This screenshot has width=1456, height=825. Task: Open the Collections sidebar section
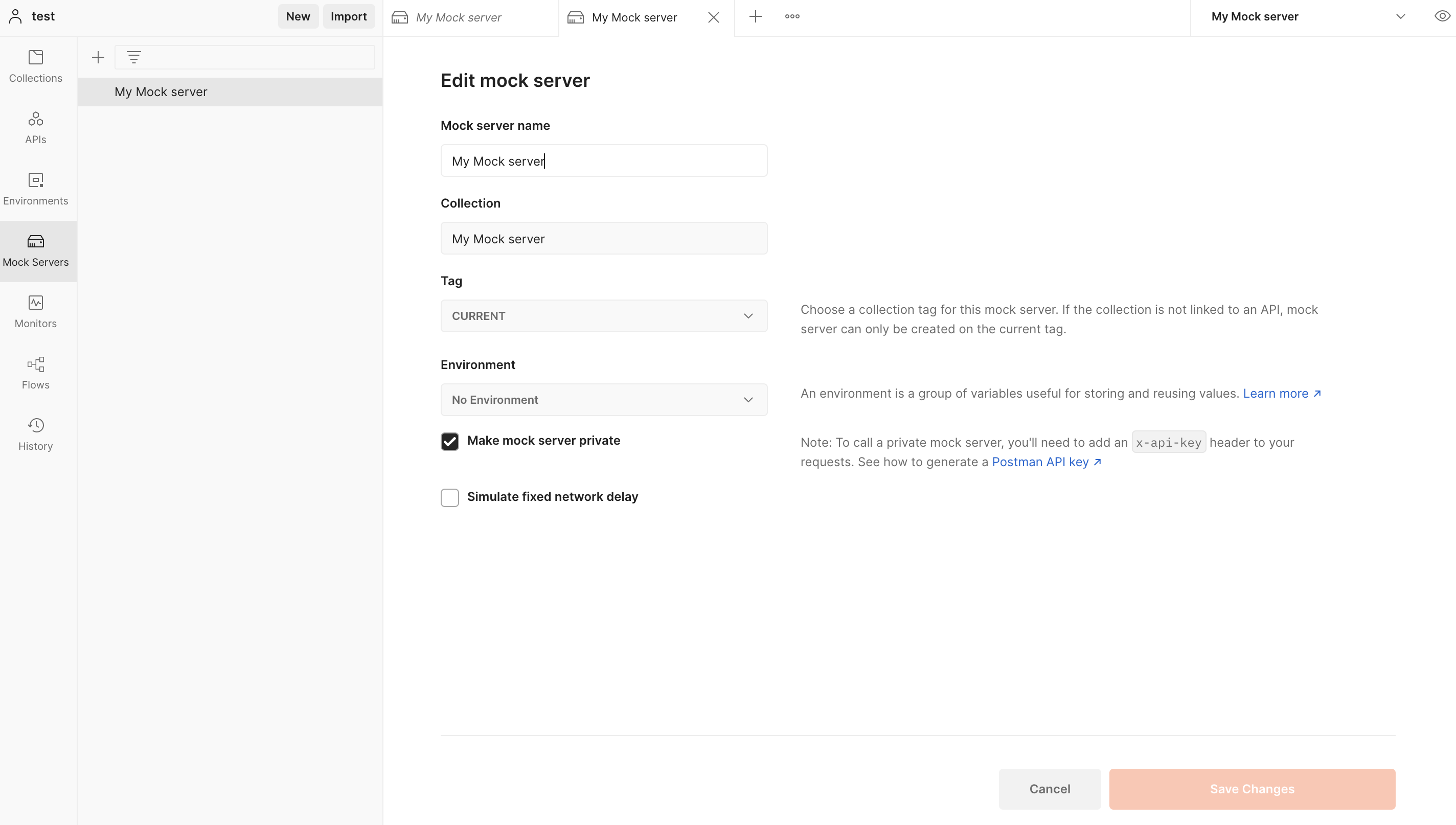click(36, 66)
